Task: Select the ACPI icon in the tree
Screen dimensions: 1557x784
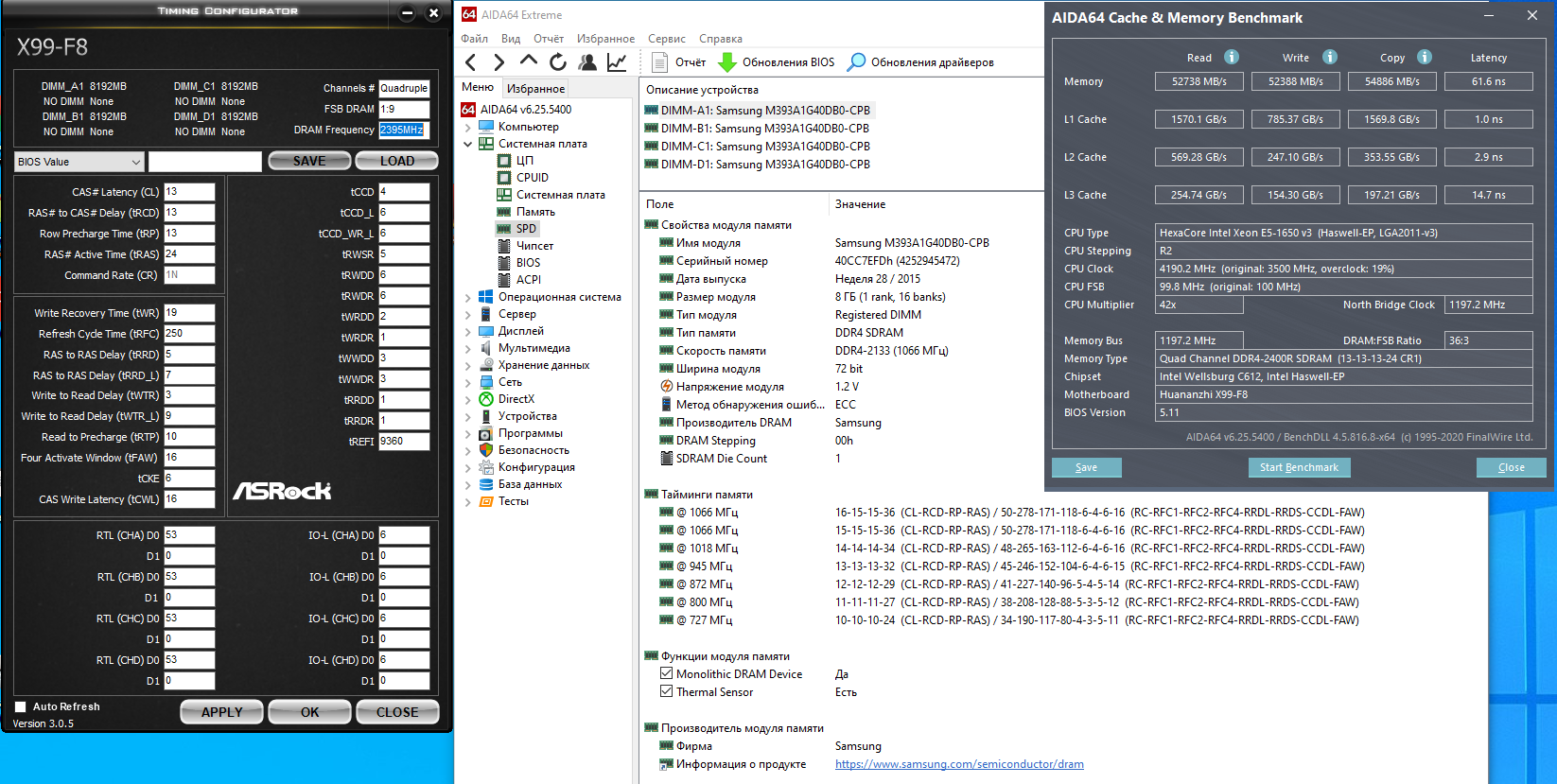Action: coord(504,280)
